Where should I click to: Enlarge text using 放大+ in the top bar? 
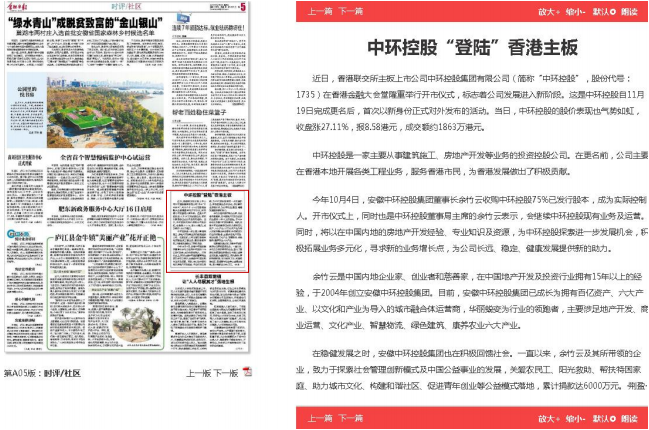(549, 12)
